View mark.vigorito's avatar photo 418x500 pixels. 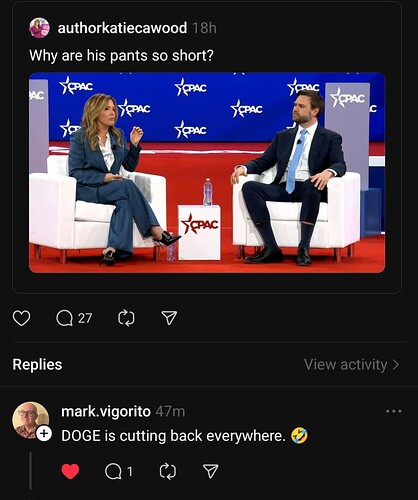click(x=31, y=420)
